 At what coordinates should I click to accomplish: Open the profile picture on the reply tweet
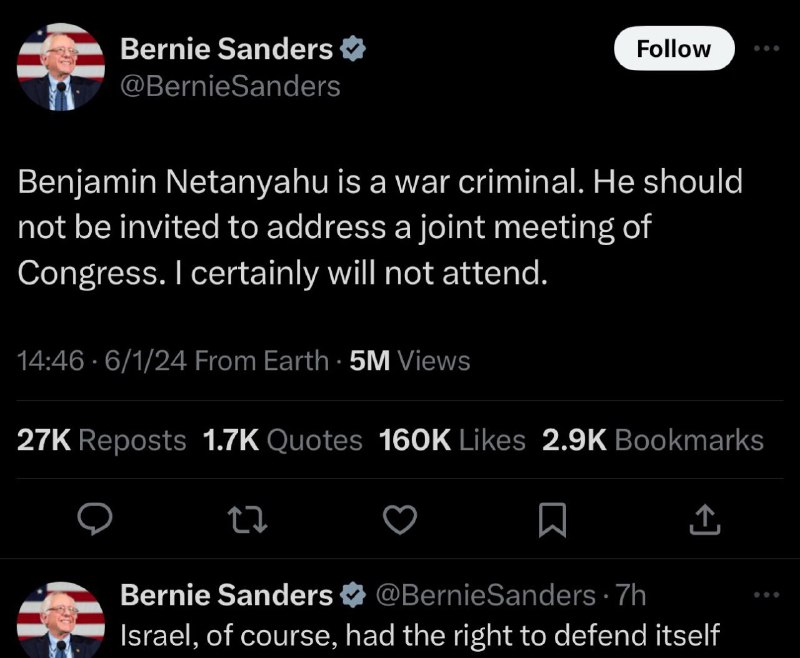tap(61, 617)
